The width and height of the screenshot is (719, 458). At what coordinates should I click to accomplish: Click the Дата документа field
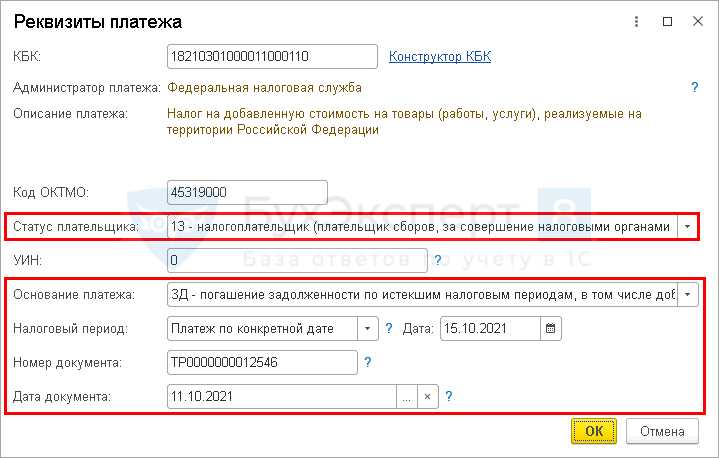click(282, 397)
